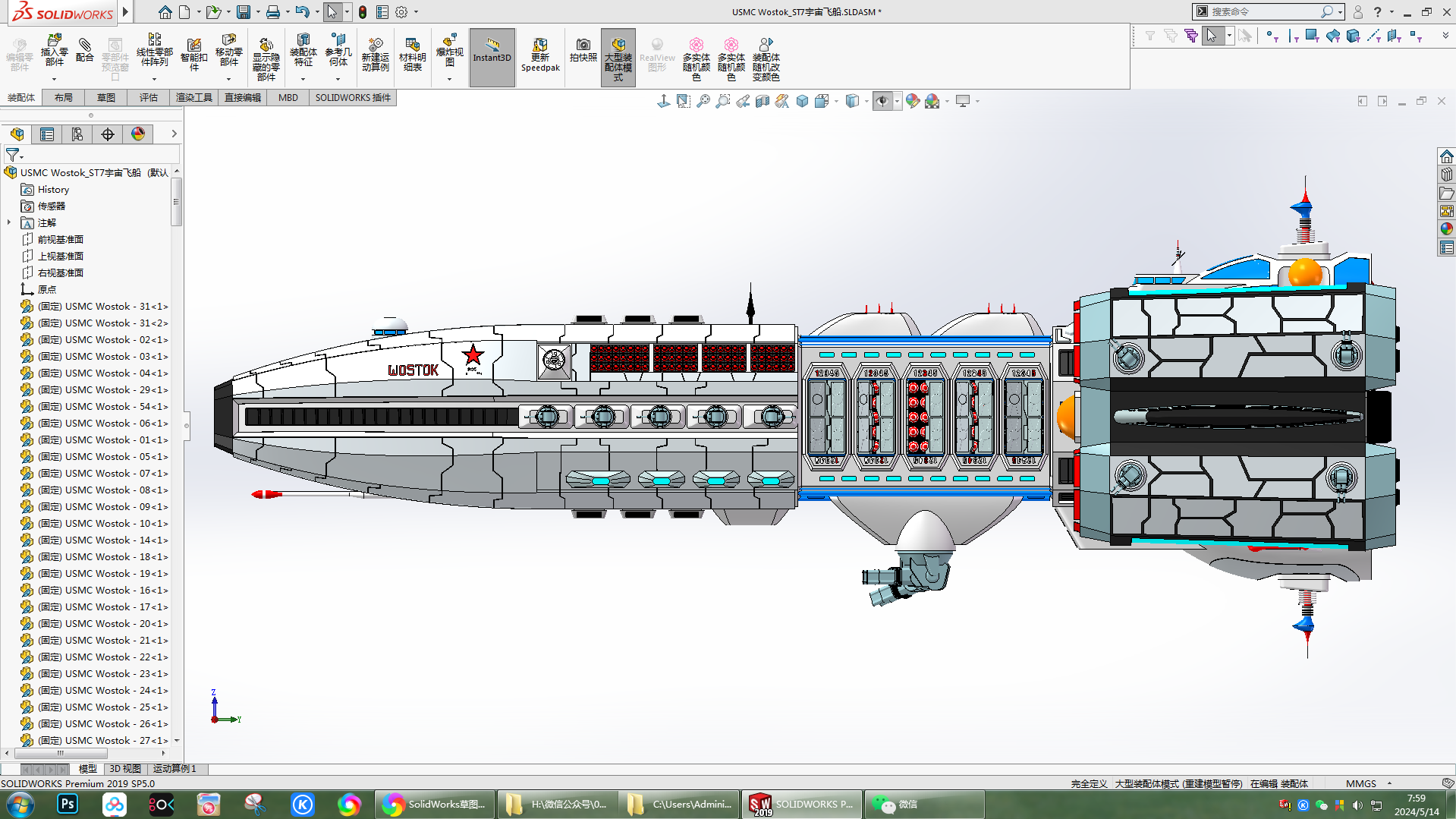
Task: Toggle Instant3D off
Action: pyautogui.click(x=492, y=52)
